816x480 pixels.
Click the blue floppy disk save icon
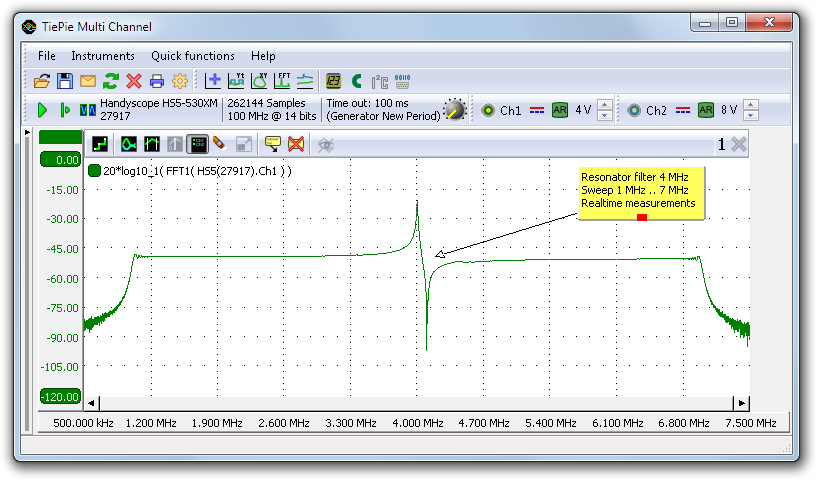pos(64,81)
